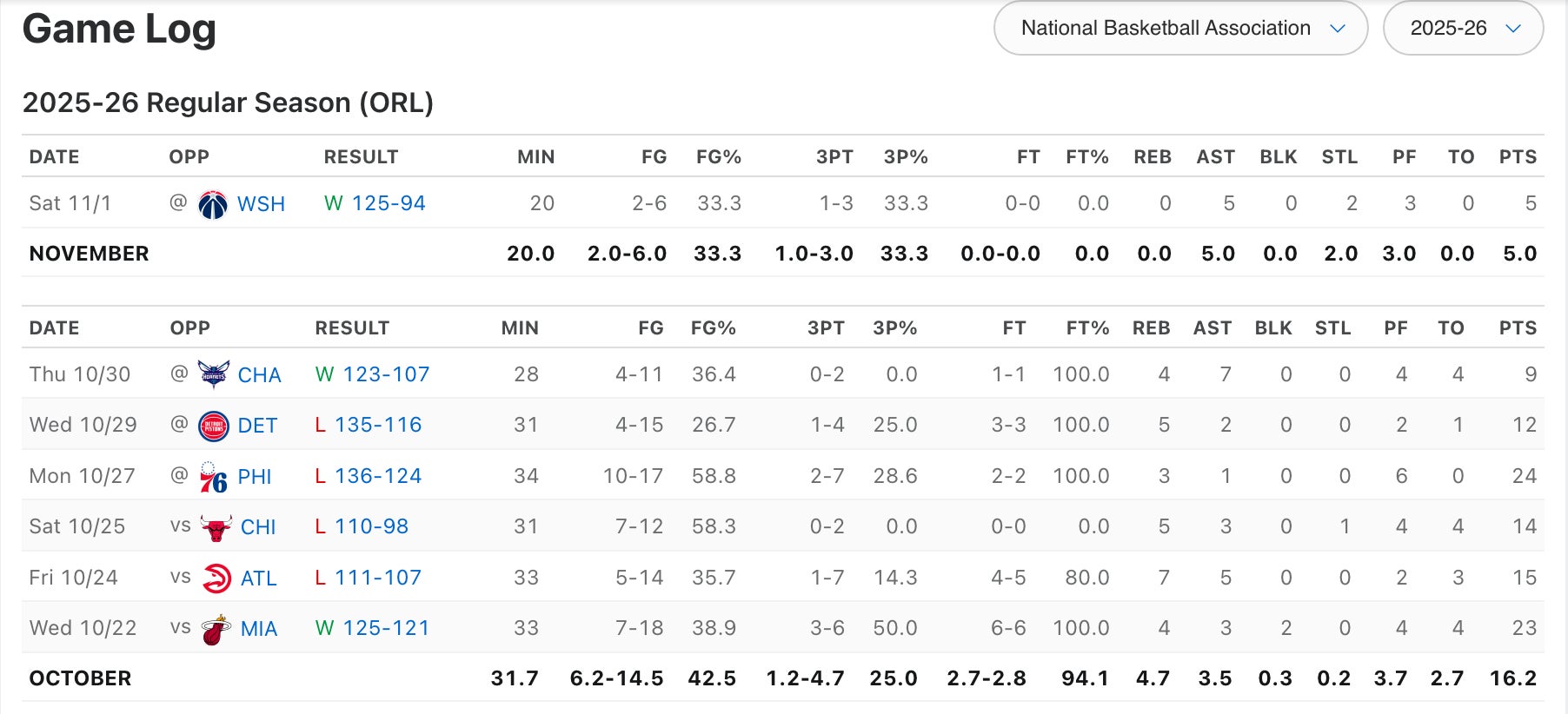Open the MIA team link
Image resolution: width=1568 pixels, height=714 pixels.
point(259,629)
